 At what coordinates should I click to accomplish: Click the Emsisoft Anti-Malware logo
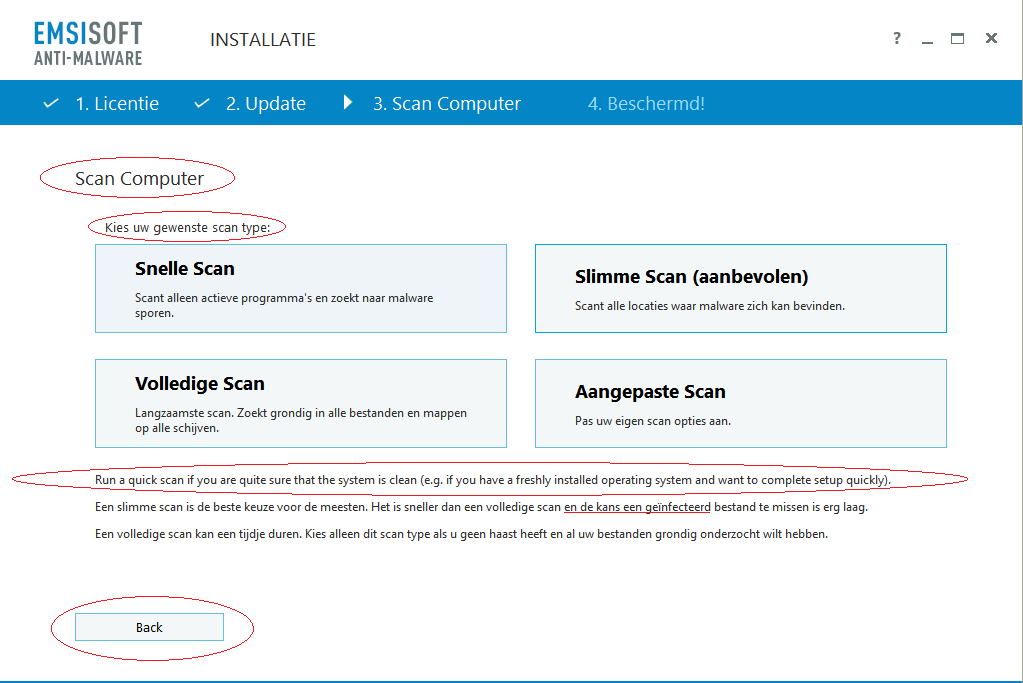coord(88,43)
